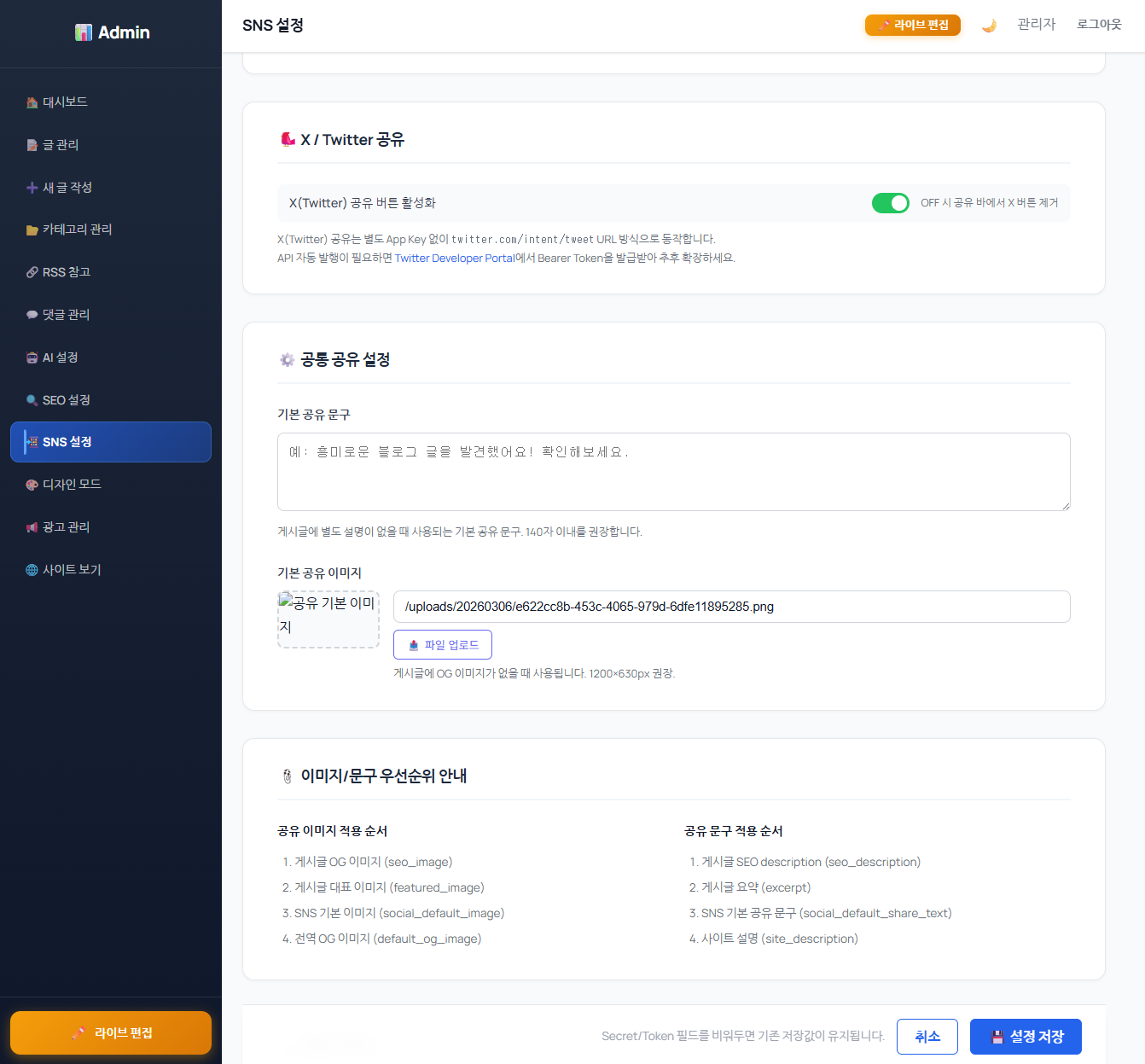Click the top orange 라이브 편집 button
Viewport: 1145px width, 1064px height.
[x=912, y=26]
